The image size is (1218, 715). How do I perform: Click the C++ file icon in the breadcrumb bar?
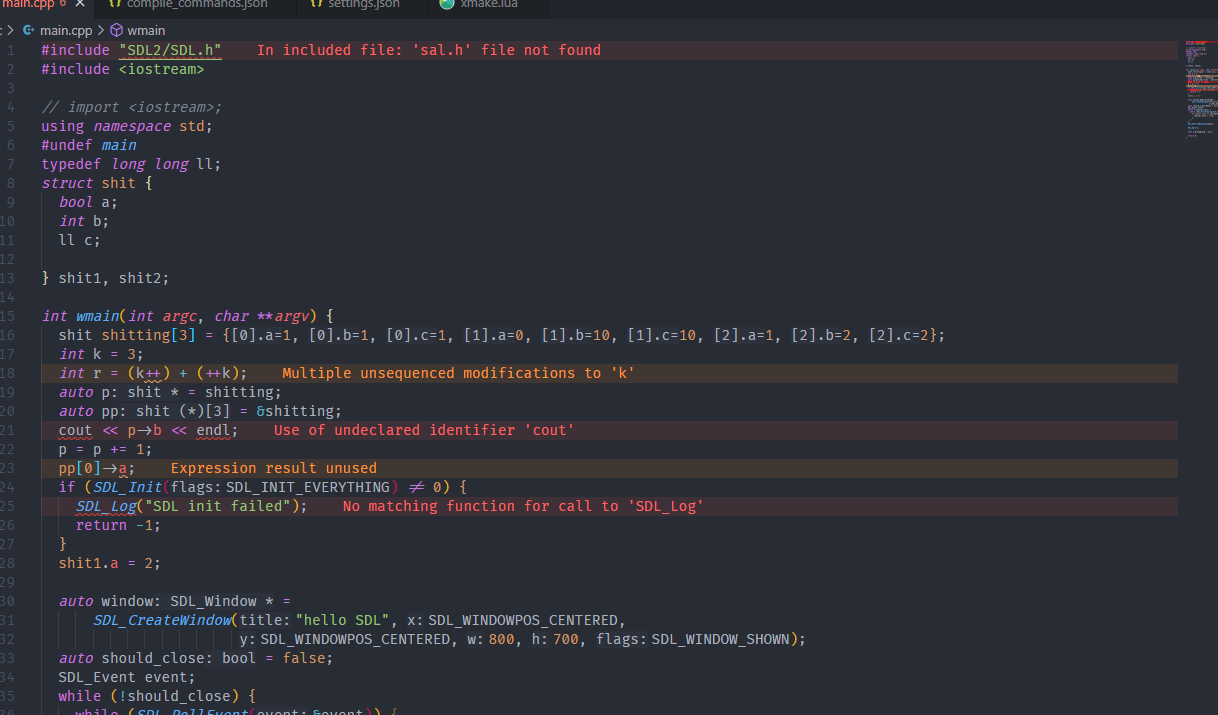pos(30,30)
